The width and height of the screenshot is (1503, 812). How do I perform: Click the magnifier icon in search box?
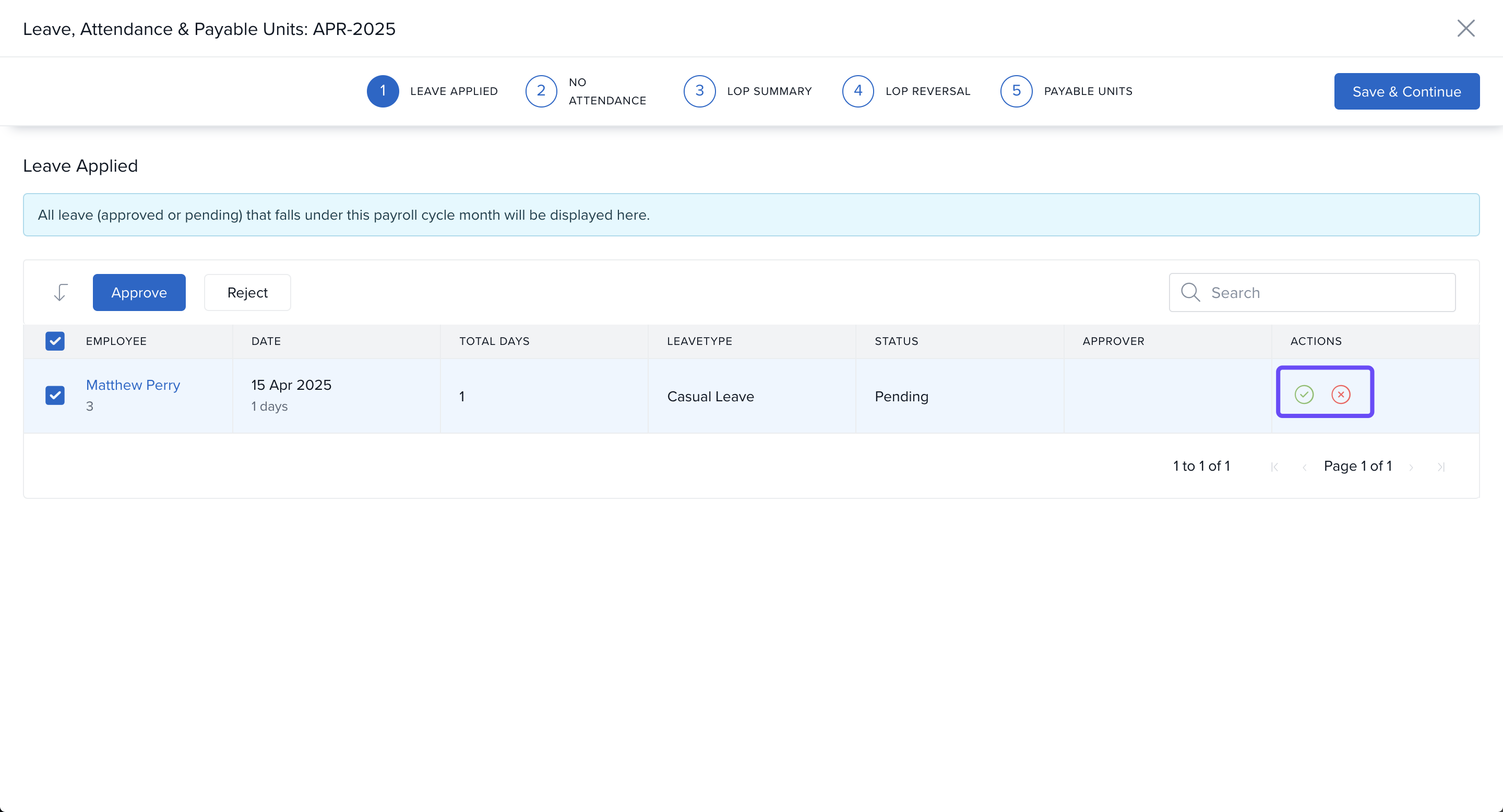click(1190, 292)
